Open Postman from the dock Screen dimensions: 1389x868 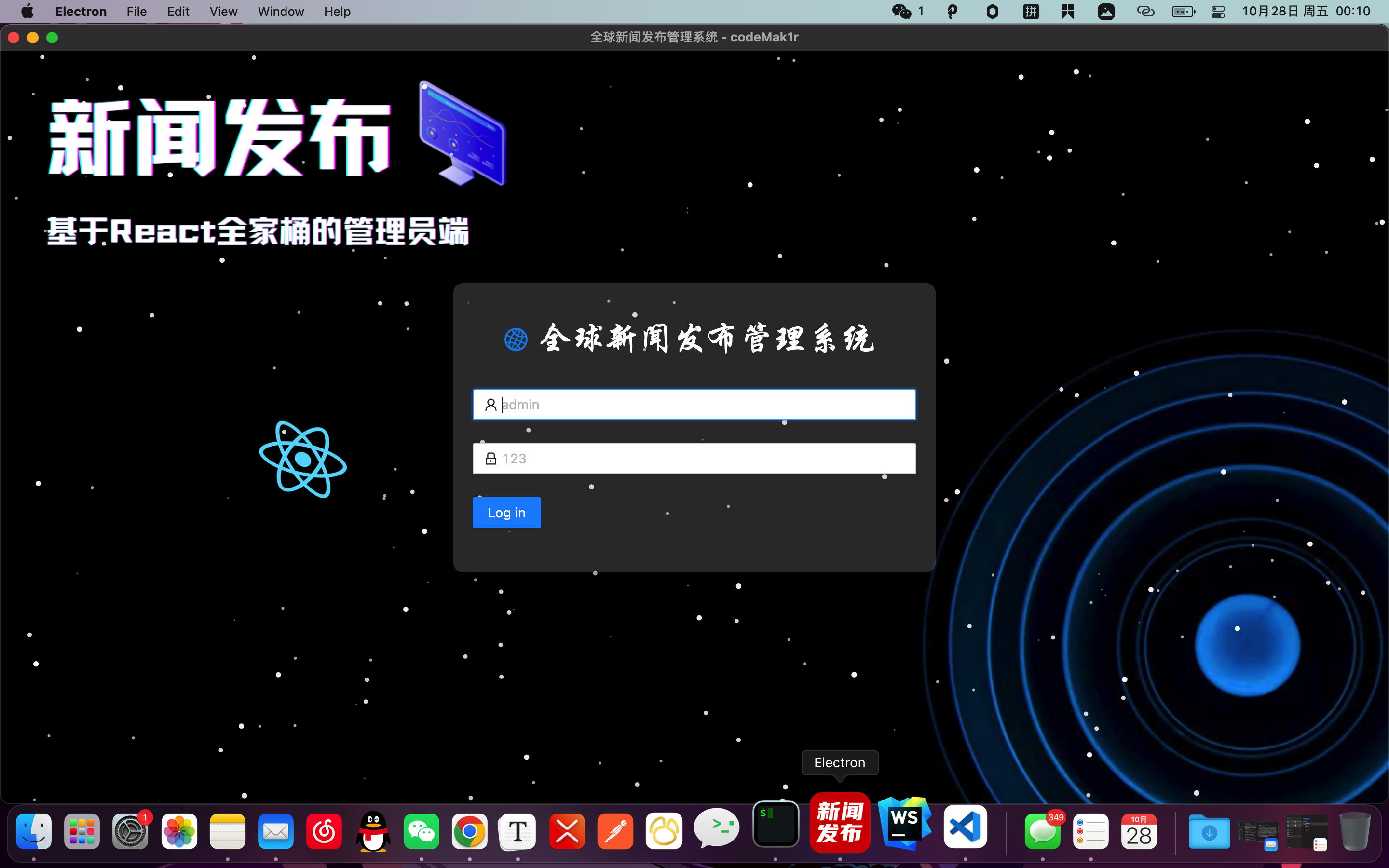615,831
